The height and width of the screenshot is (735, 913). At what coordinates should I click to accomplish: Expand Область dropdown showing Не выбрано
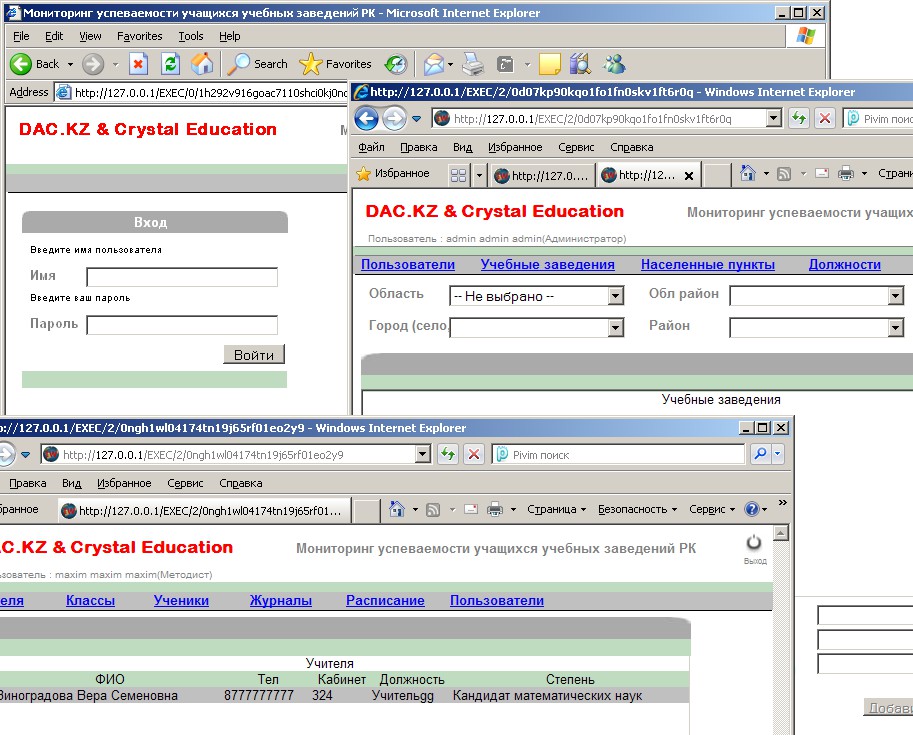[x=616, y=296]
